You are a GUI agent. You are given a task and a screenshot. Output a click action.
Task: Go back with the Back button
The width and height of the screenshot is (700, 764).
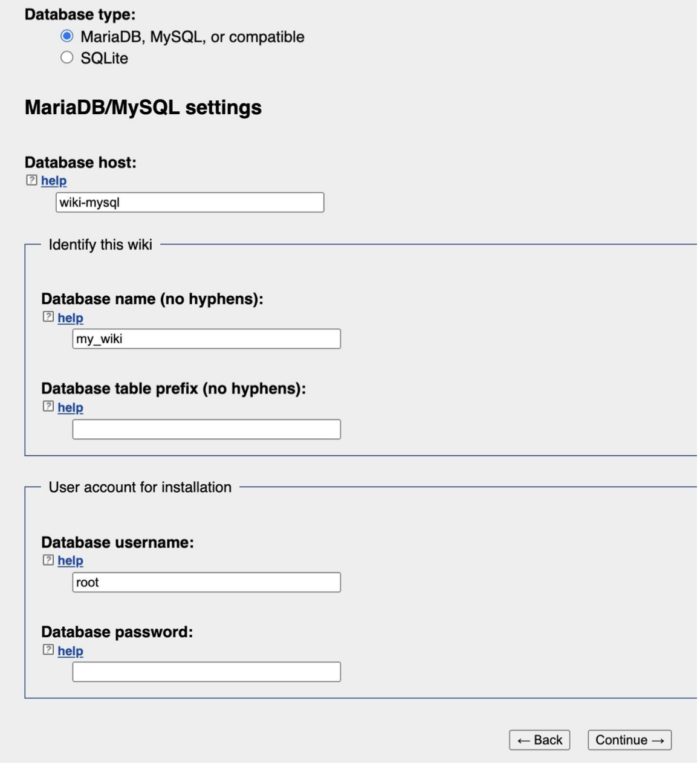(539, 740)
